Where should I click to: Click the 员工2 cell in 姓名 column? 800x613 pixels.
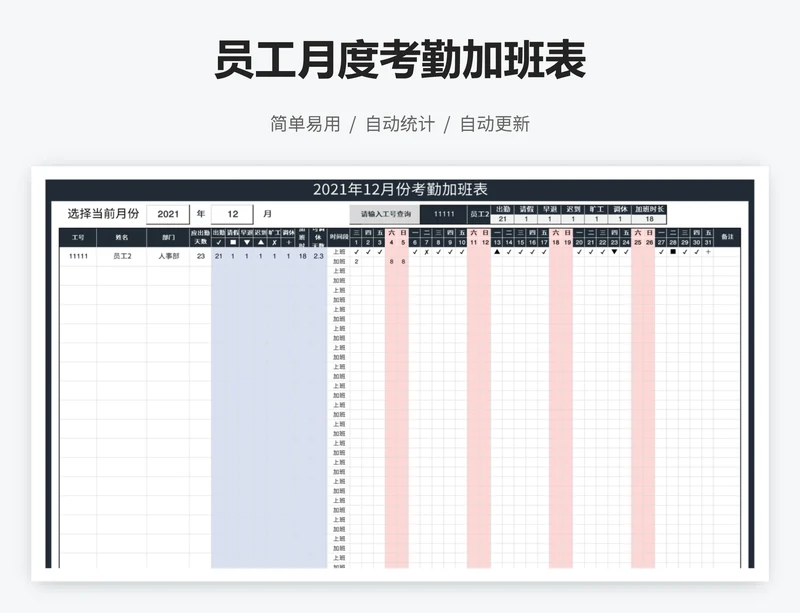(122, 256)
